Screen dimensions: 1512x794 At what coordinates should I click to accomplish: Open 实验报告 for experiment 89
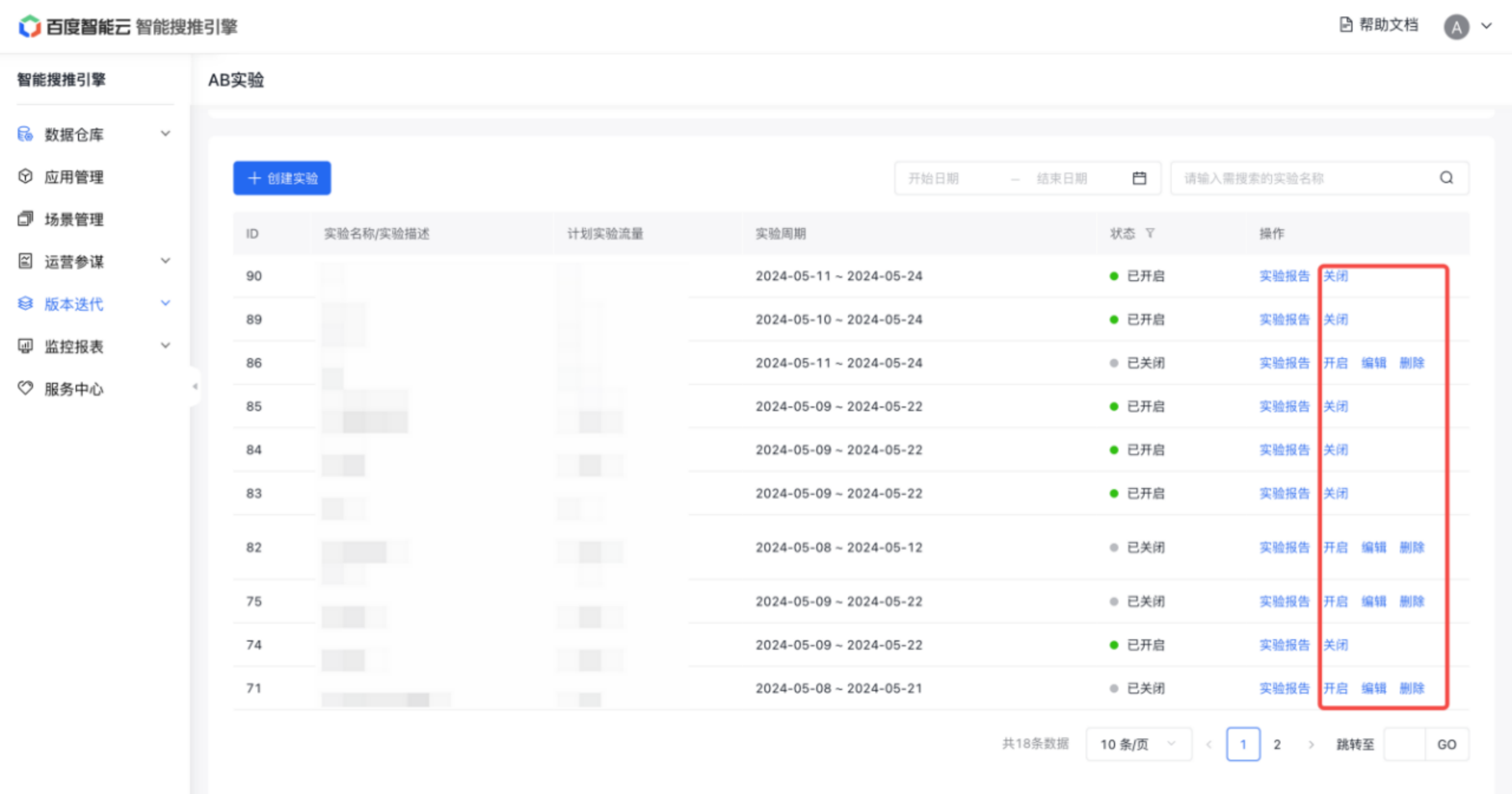(1285, 320)
